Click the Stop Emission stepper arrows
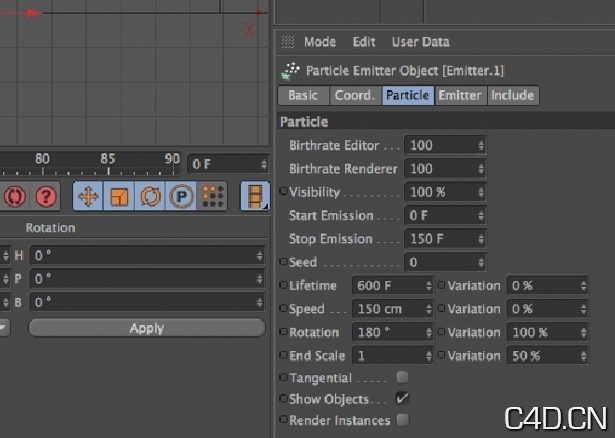Screen dimensions: 615x438 click(481, 239)
